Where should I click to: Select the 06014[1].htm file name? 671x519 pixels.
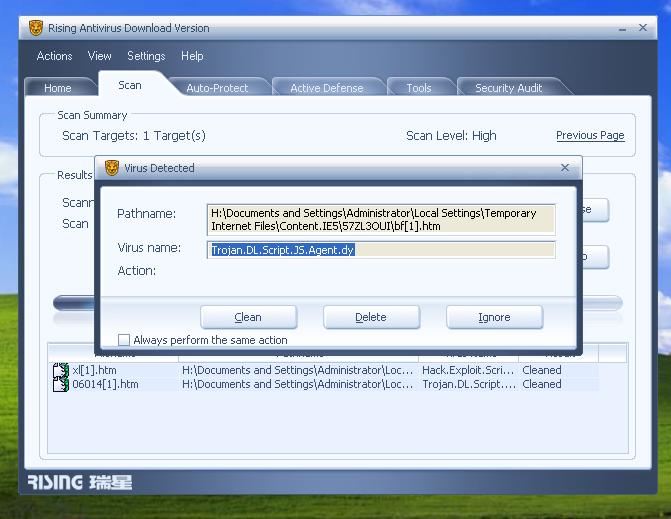coord(105,384)
